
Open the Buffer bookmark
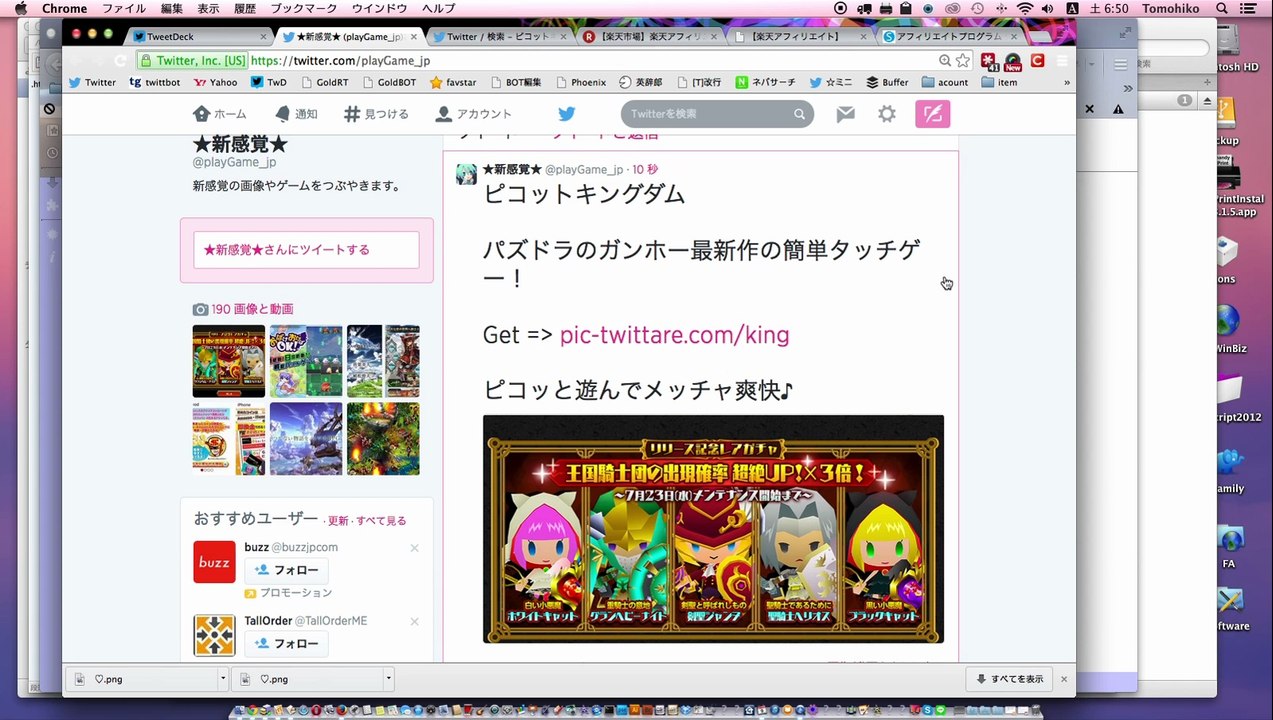click(887, 82)
